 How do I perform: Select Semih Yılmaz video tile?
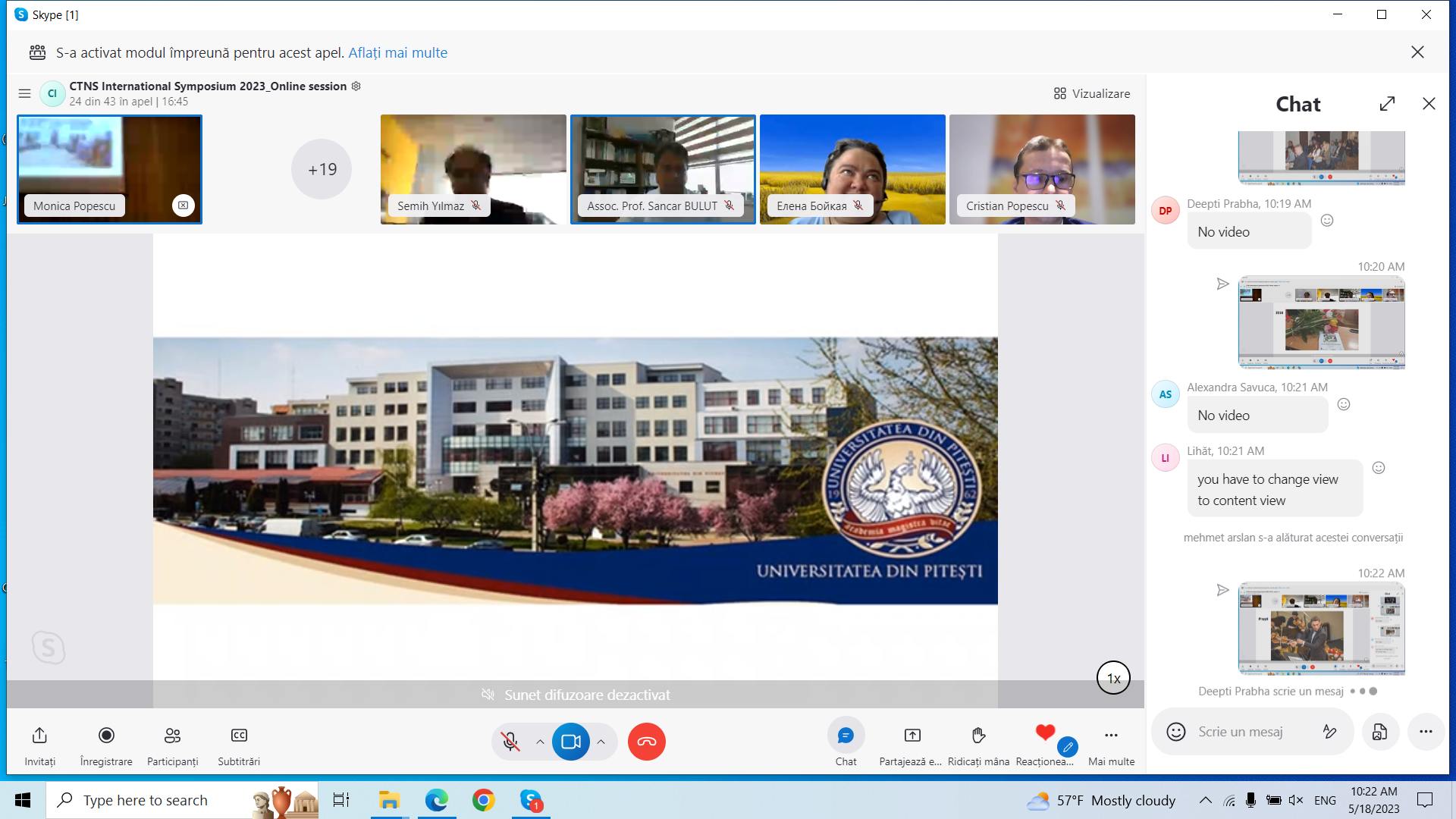[x=473, y=169]
